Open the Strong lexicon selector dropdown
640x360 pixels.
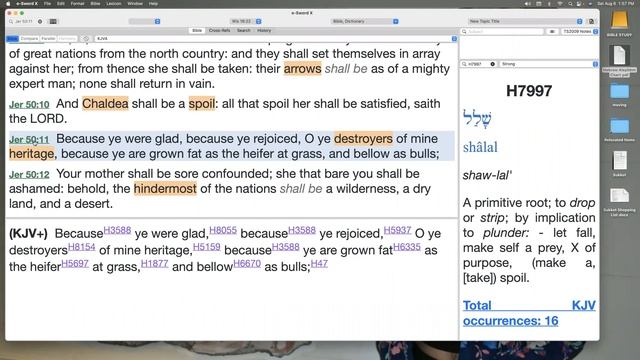tap(549, 64)
